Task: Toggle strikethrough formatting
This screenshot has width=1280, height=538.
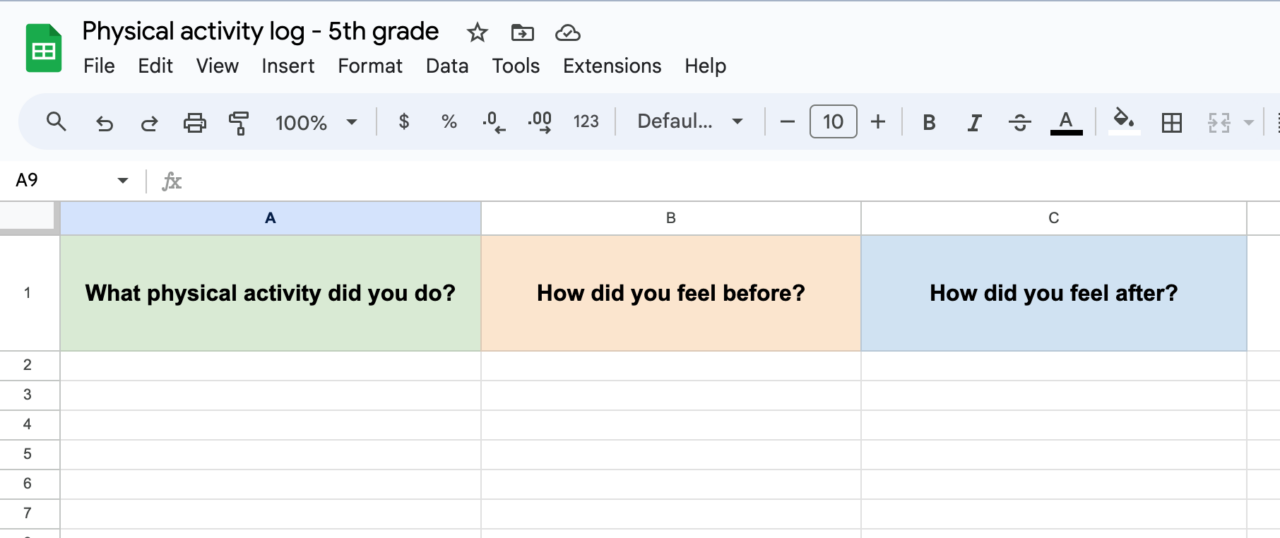Action: (1020, 122)
